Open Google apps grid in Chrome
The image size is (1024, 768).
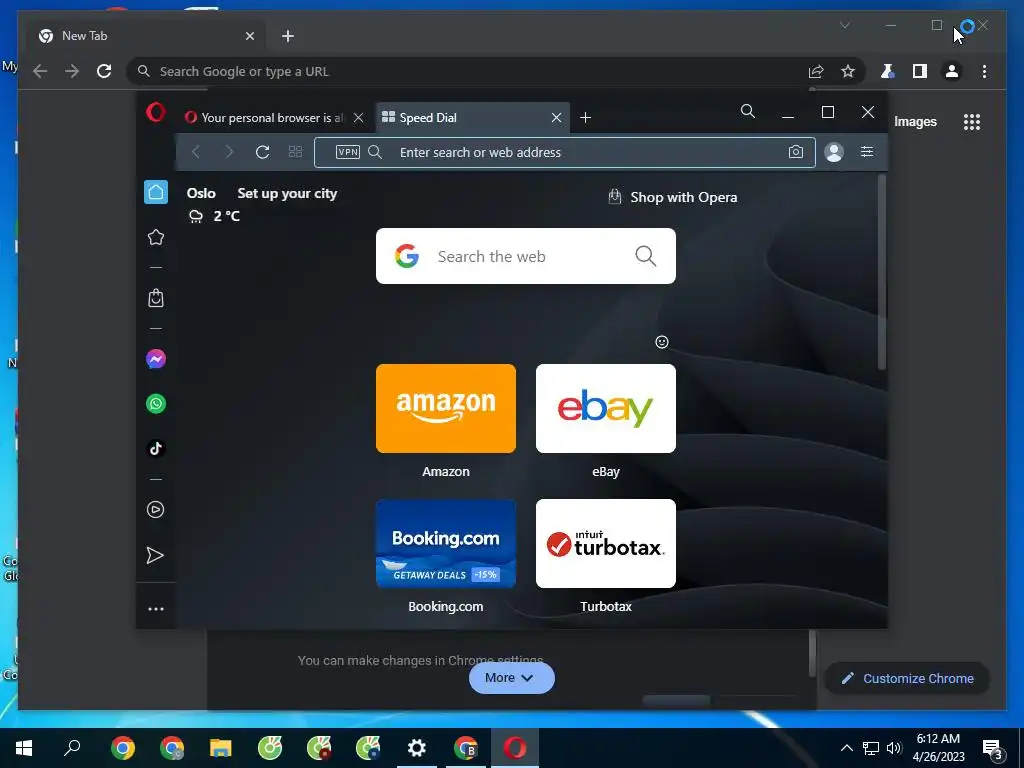click(972, 121)
